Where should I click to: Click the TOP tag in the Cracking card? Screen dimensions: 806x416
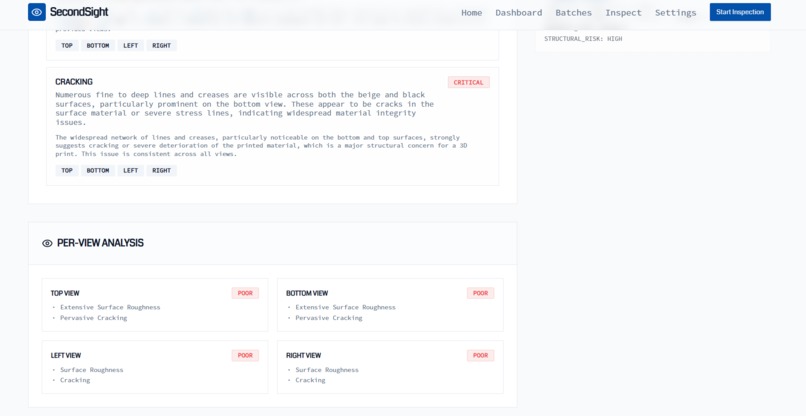(x=67, y=170)
